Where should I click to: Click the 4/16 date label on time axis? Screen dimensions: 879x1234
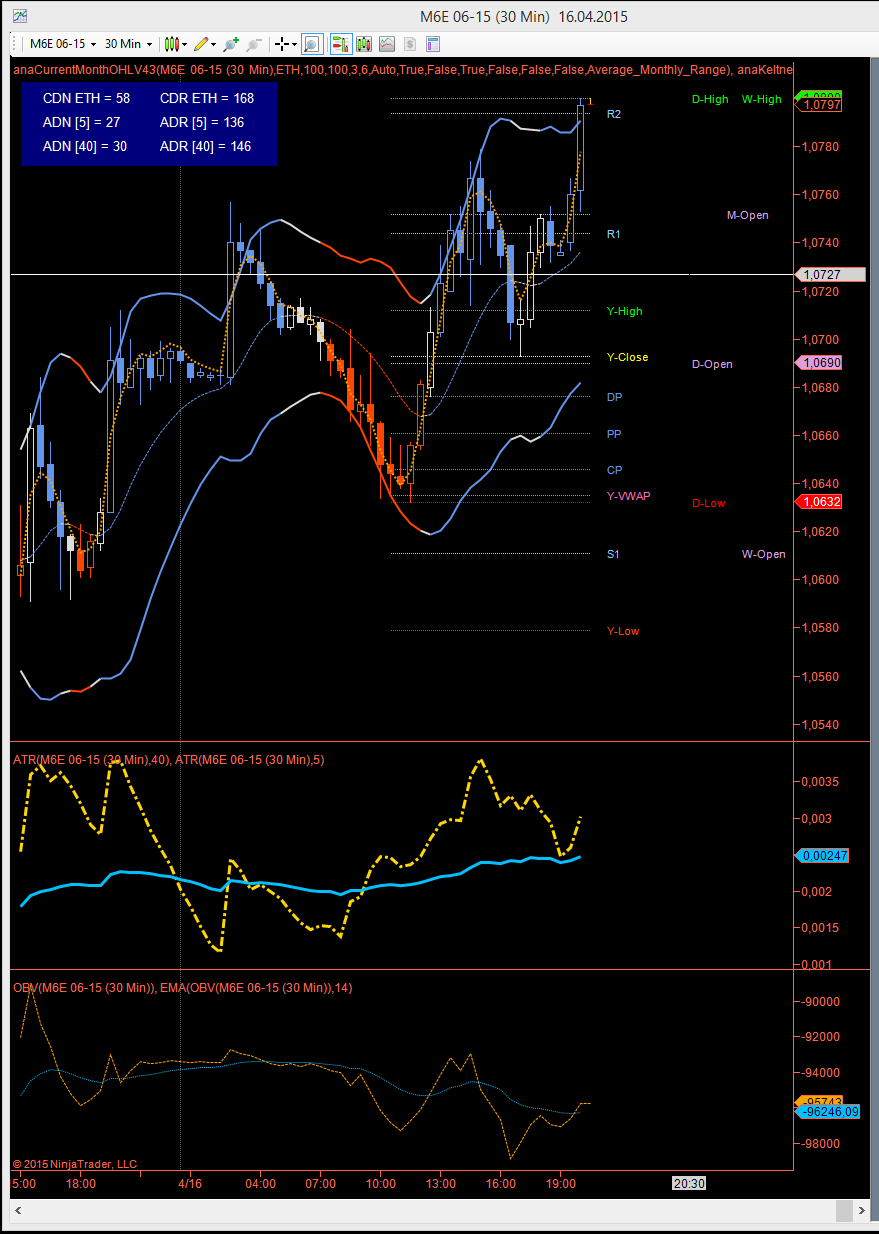tap(190, 1183)
